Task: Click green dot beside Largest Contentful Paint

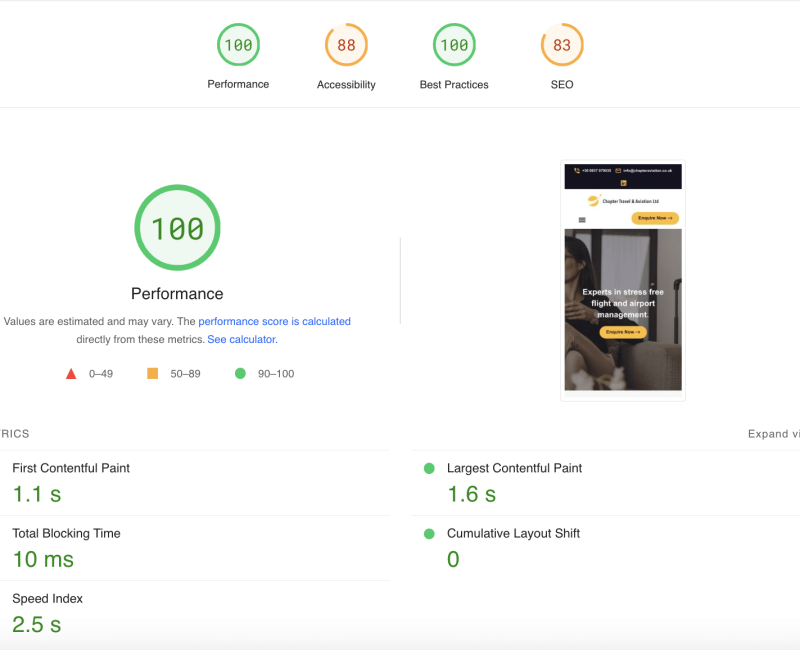Action: 429,468
